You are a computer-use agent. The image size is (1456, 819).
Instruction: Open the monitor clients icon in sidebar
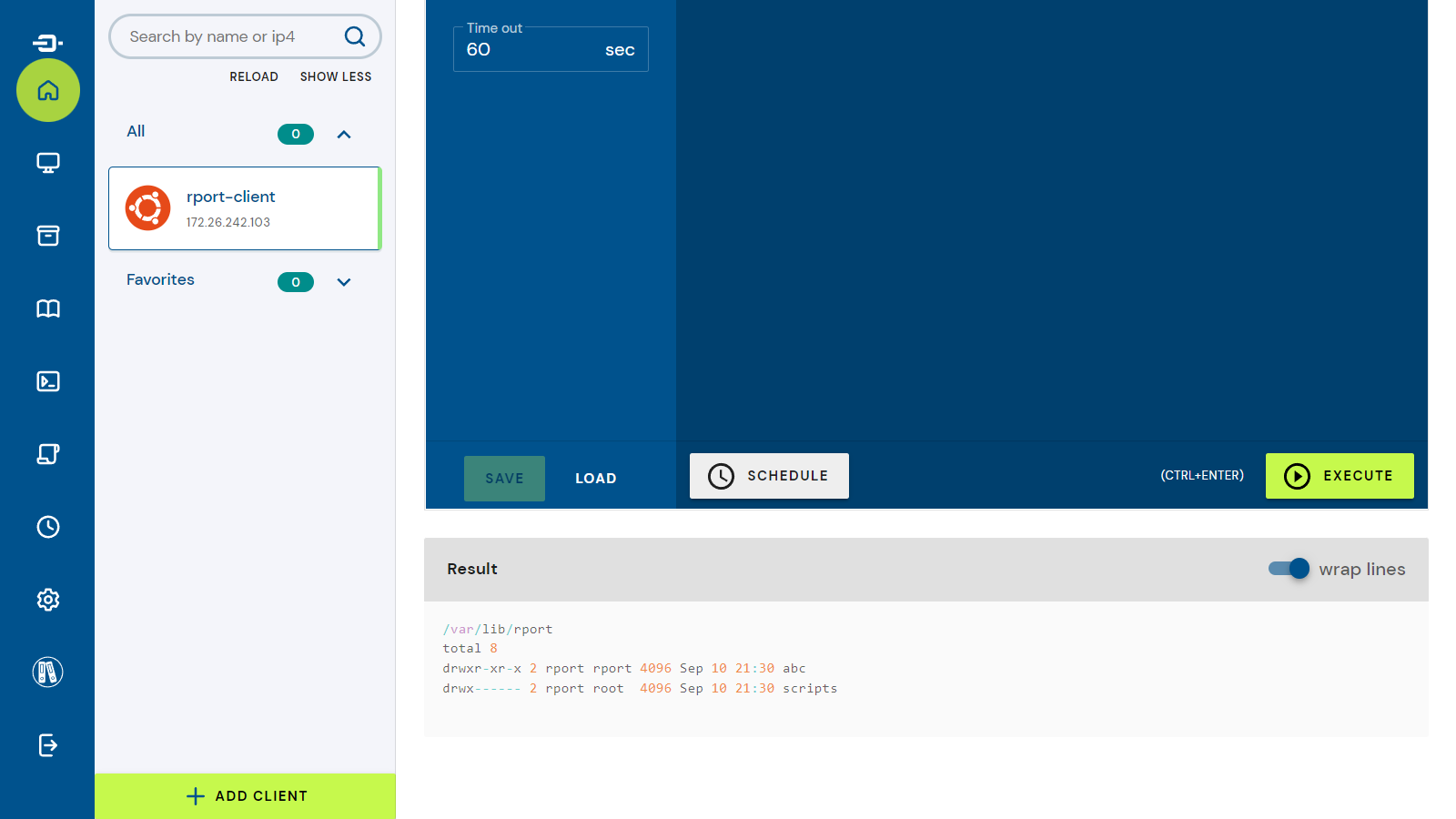pyautogui.click(x=48, y=163)
